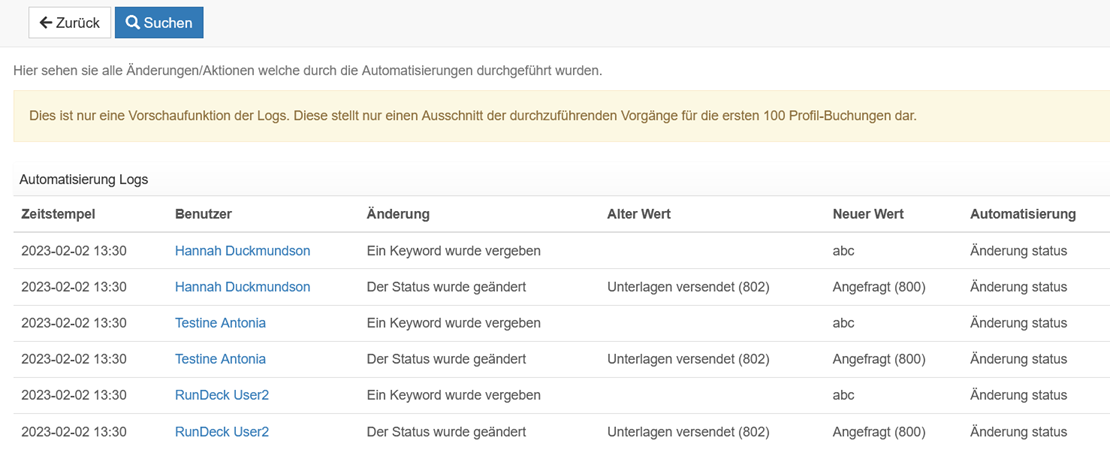Open the second Testine Antonia link
This screenshot has height=462, width=1110.
(x=220, y=359)
